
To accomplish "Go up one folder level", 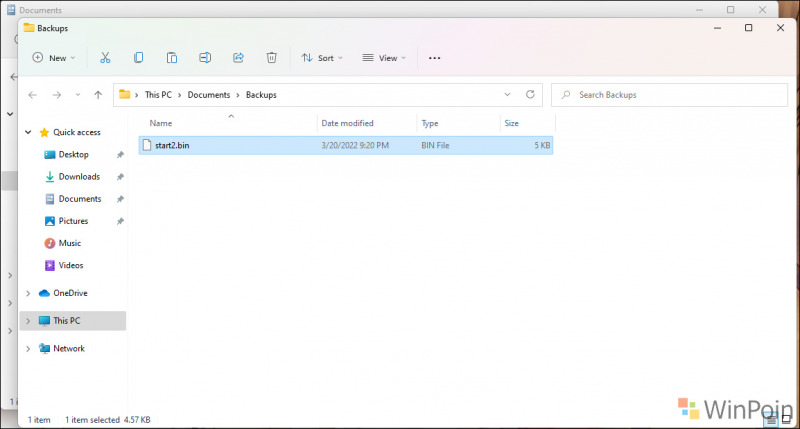I will point(98,95).
